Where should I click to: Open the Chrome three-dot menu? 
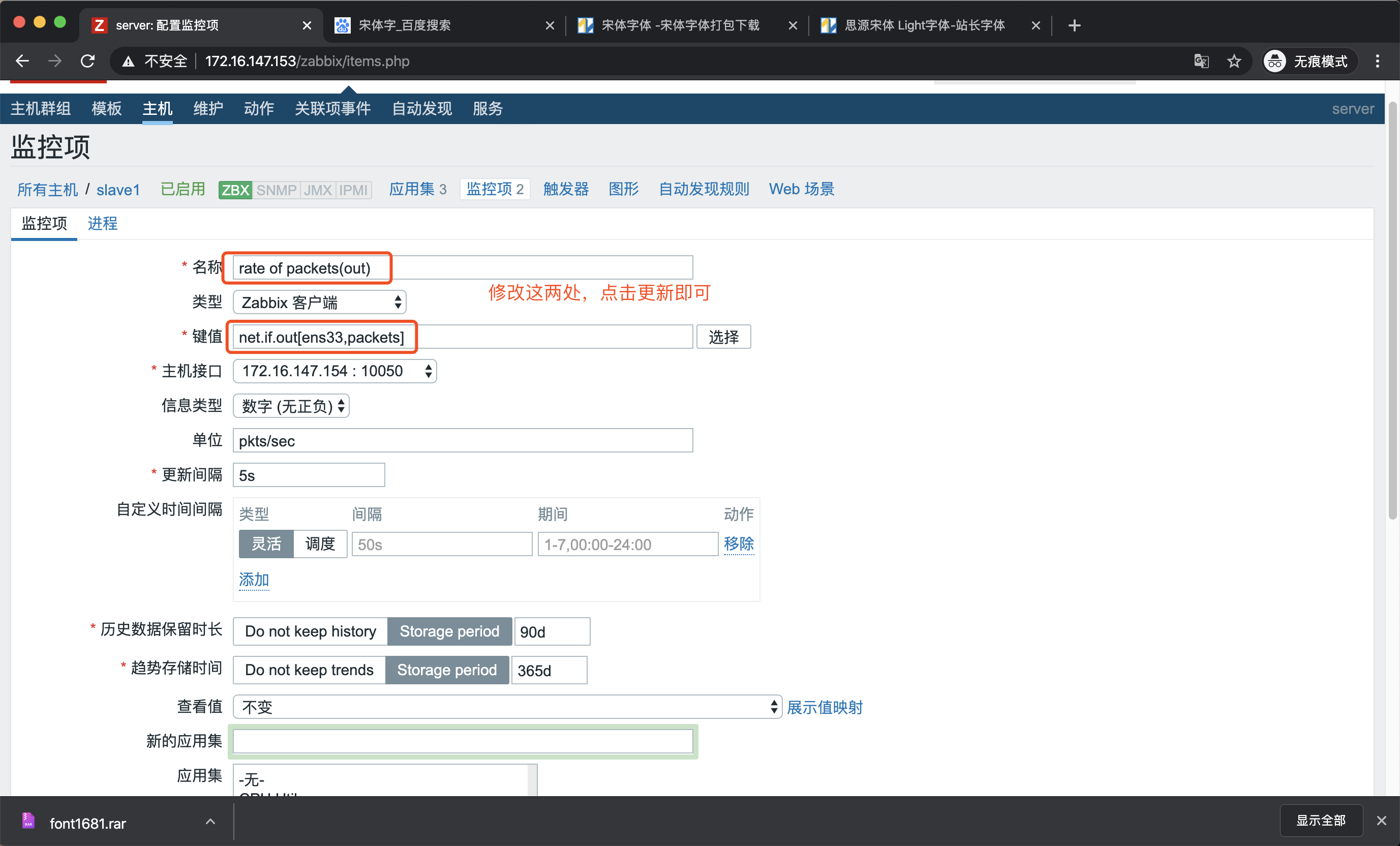(1377, 61)
